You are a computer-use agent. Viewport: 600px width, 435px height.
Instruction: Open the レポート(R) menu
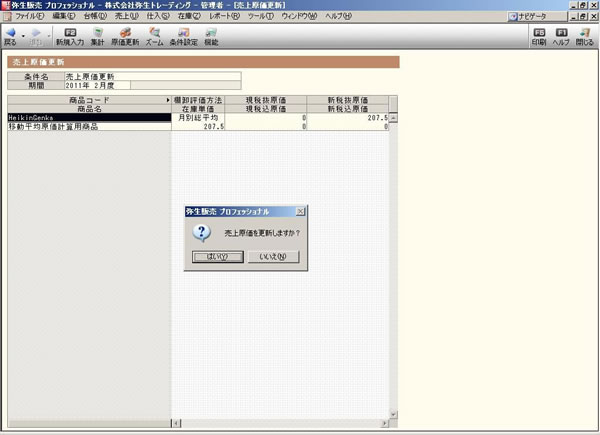click(x=225, y=16)
